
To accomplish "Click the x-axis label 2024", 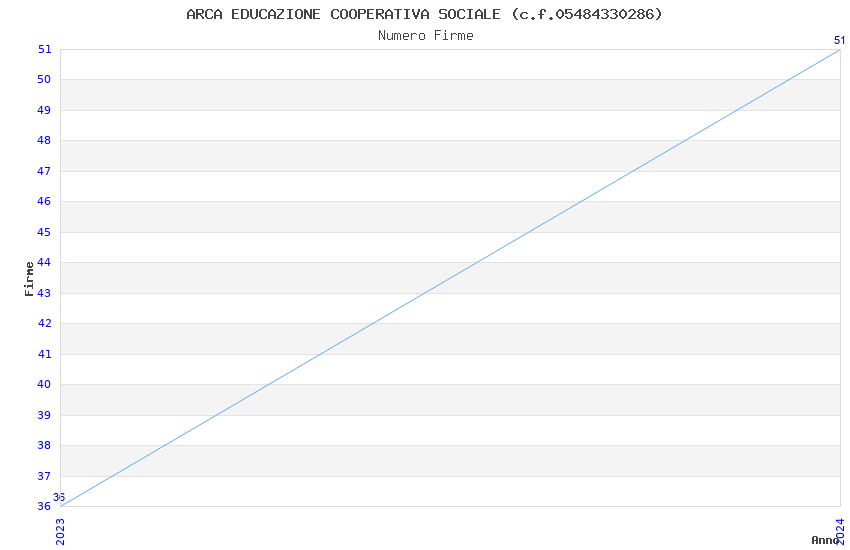I will [x=841, y=532].
